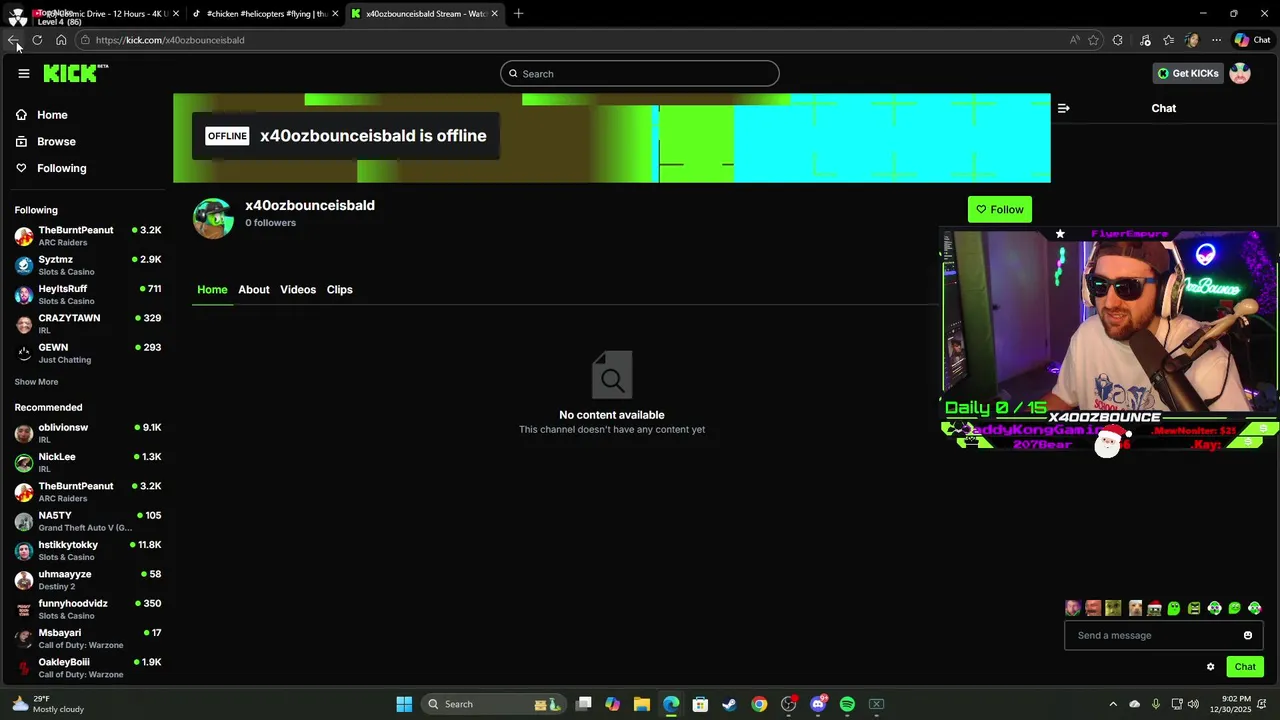Image resolution: width=1280 pixels, height=720 pixels.
Task: Select the Clips tab
Action: [340, 289]
